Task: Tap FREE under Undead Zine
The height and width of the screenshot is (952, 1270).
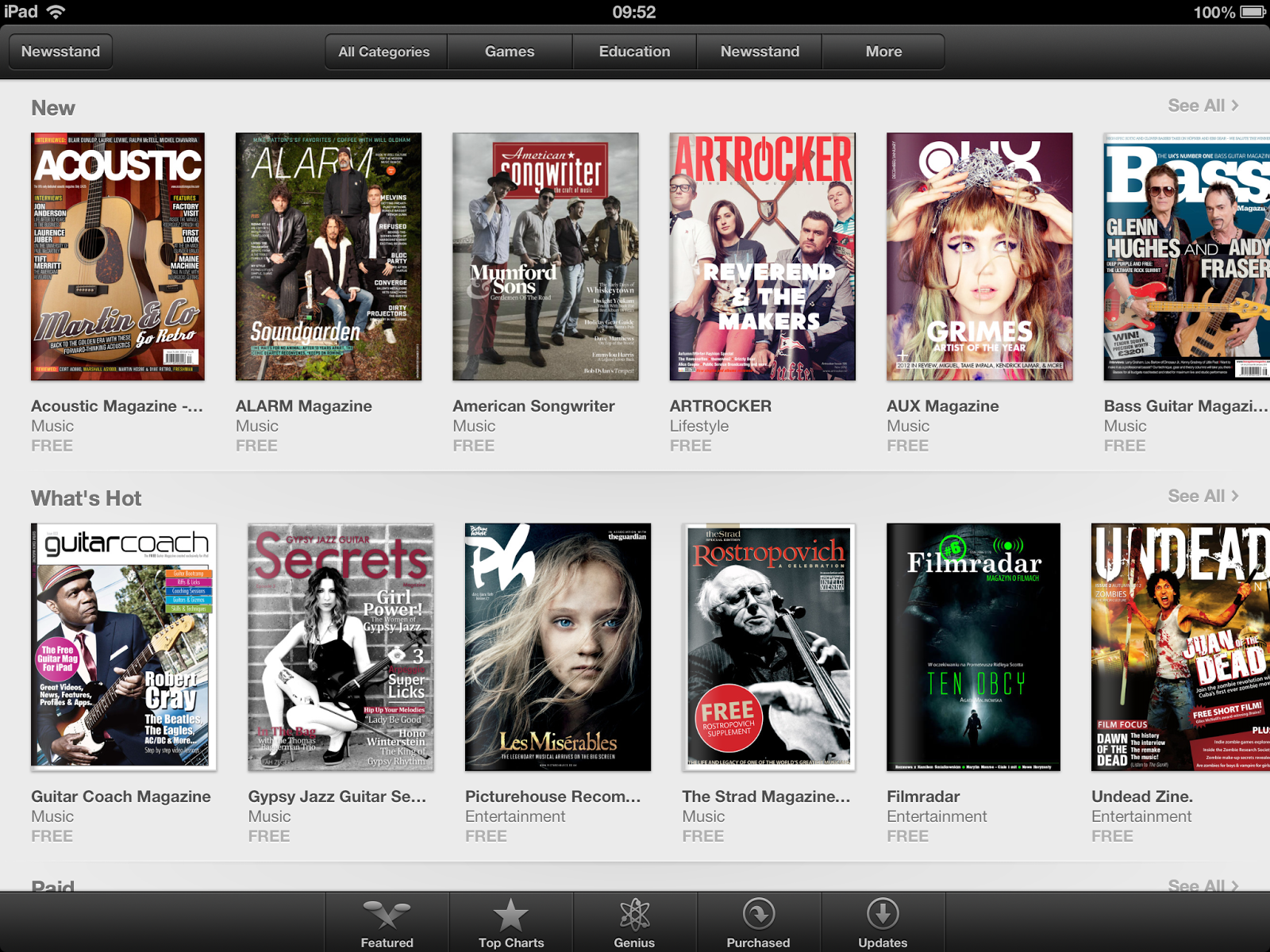Action: click(1113, 836)
